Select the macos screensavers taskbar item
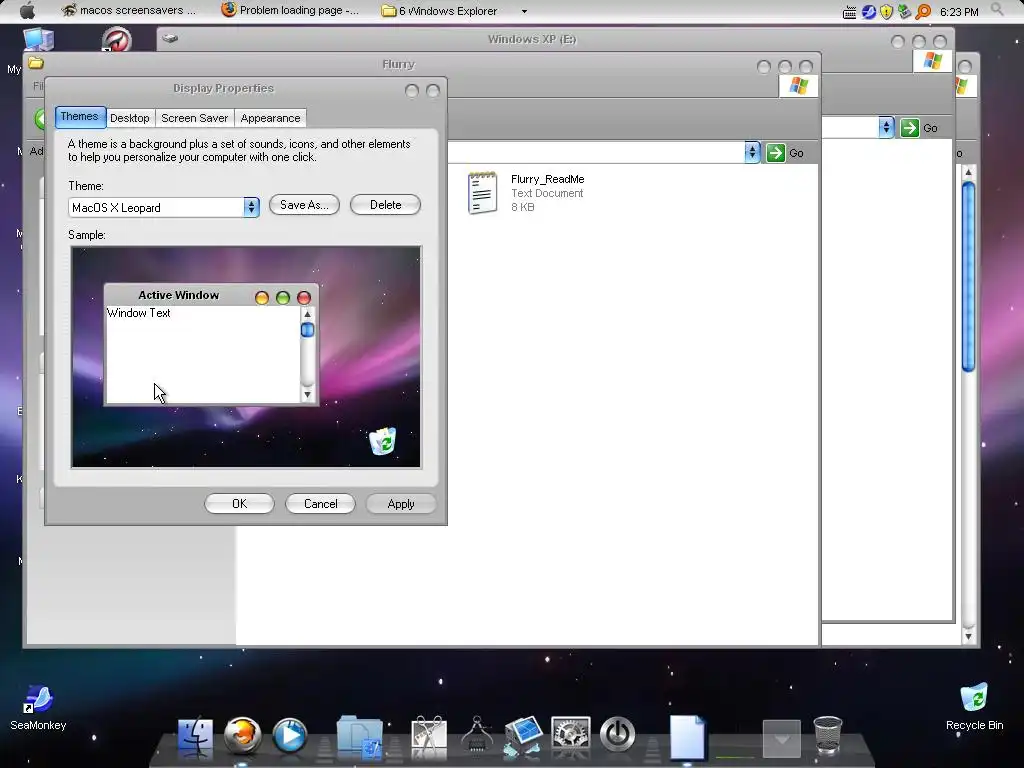This screenshot has height=768, width=1024. tap(129, 10)
